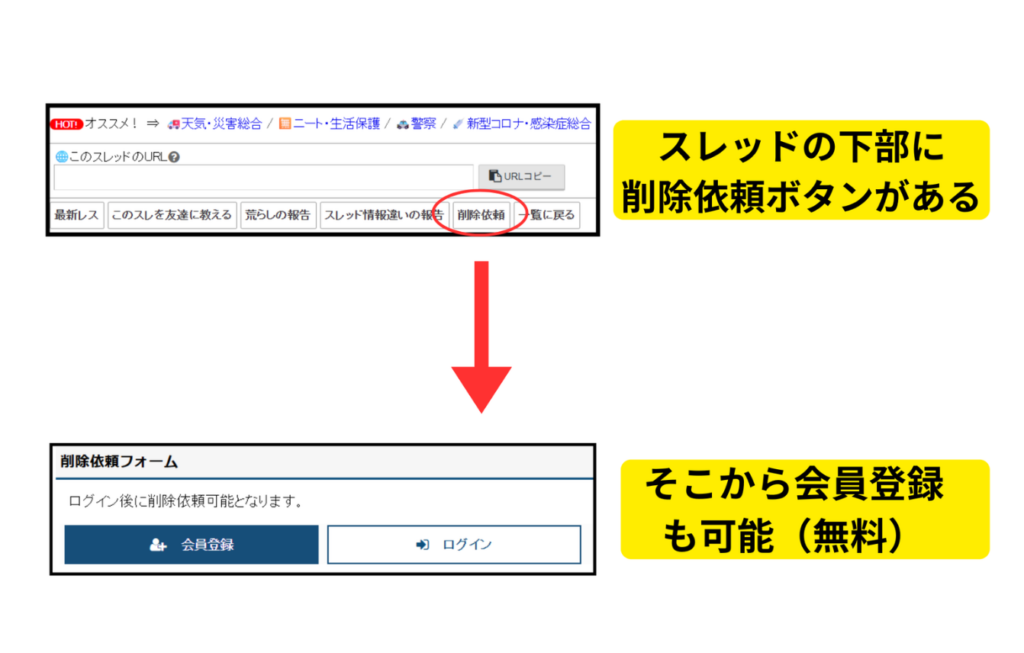Open the 天気・災害総合 link
Screen dimensions: 1024x653
pyautogui.click(x=221, y=123)
